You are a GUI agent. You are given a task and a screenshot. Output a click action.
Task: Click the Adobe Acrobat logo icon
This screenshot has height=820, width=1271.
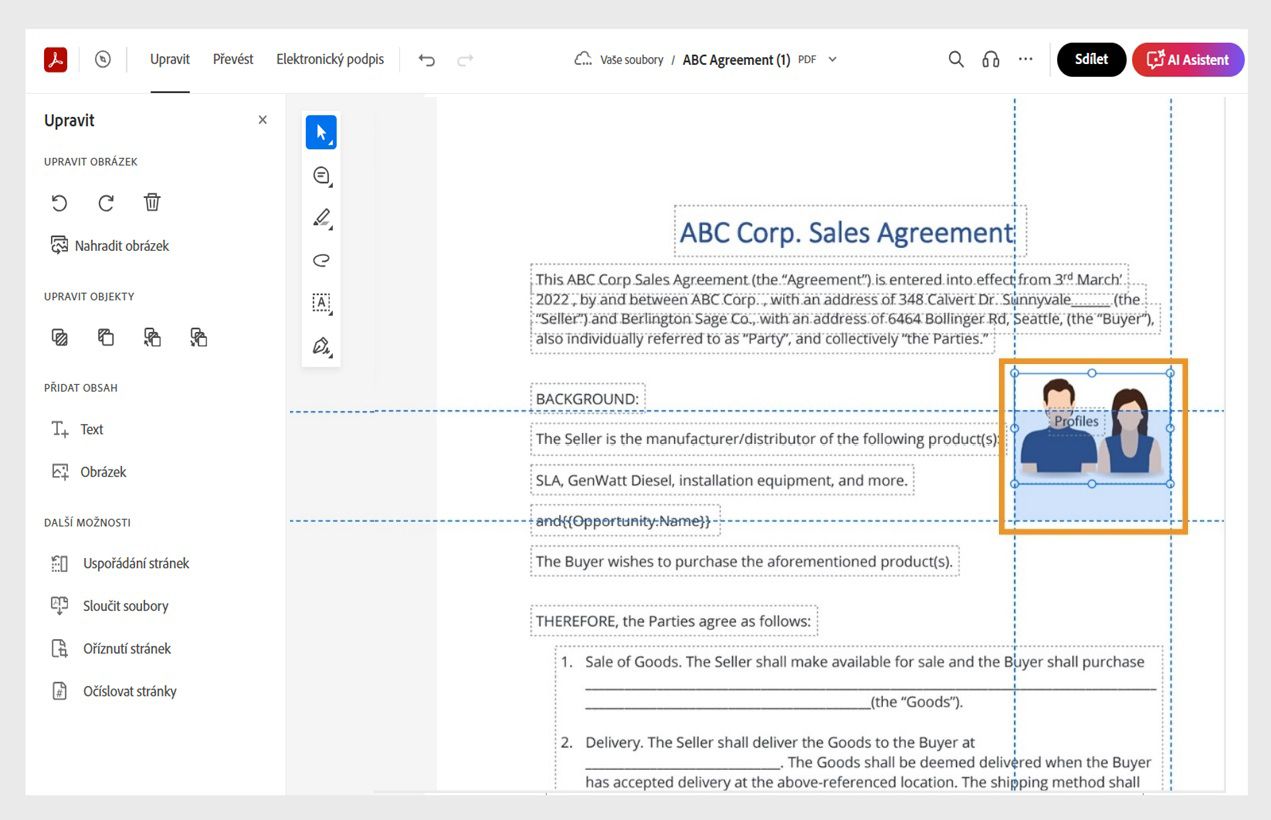tap(55, 60)
